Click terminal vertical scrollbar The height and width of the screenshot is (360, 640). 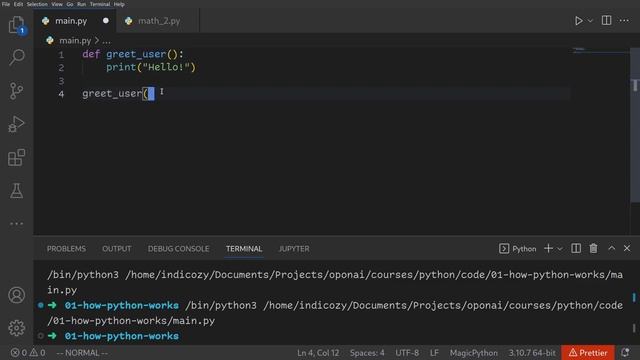634,298
